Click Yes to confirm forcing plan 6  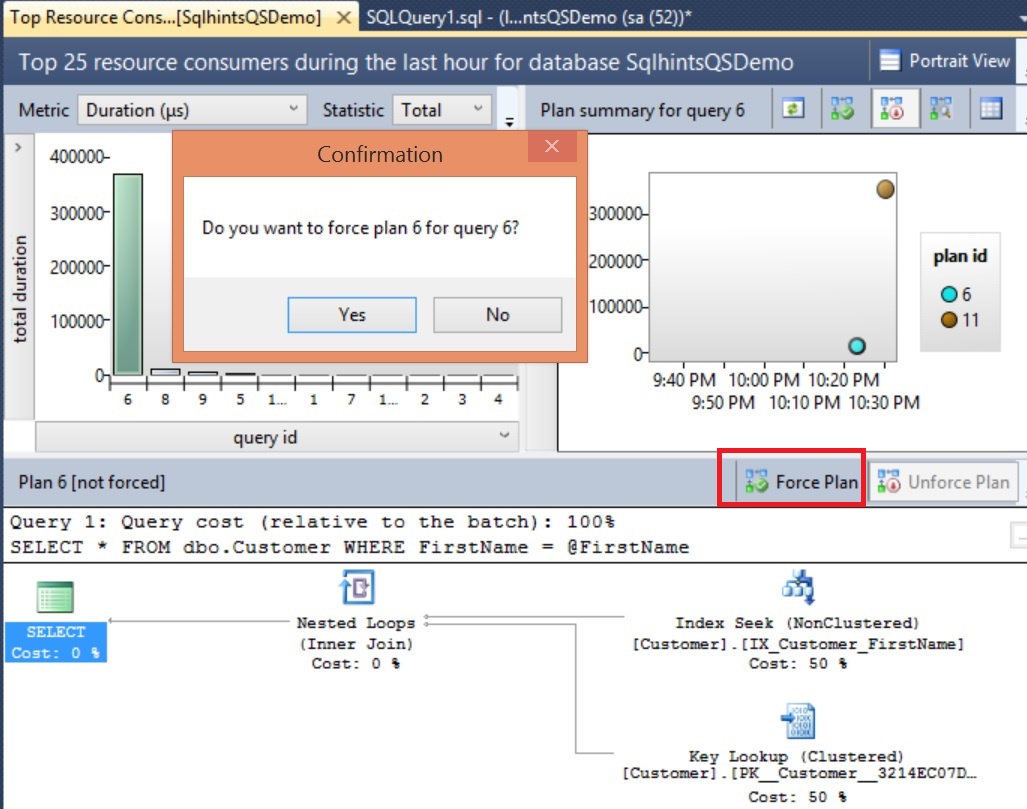tap(352, 314)
